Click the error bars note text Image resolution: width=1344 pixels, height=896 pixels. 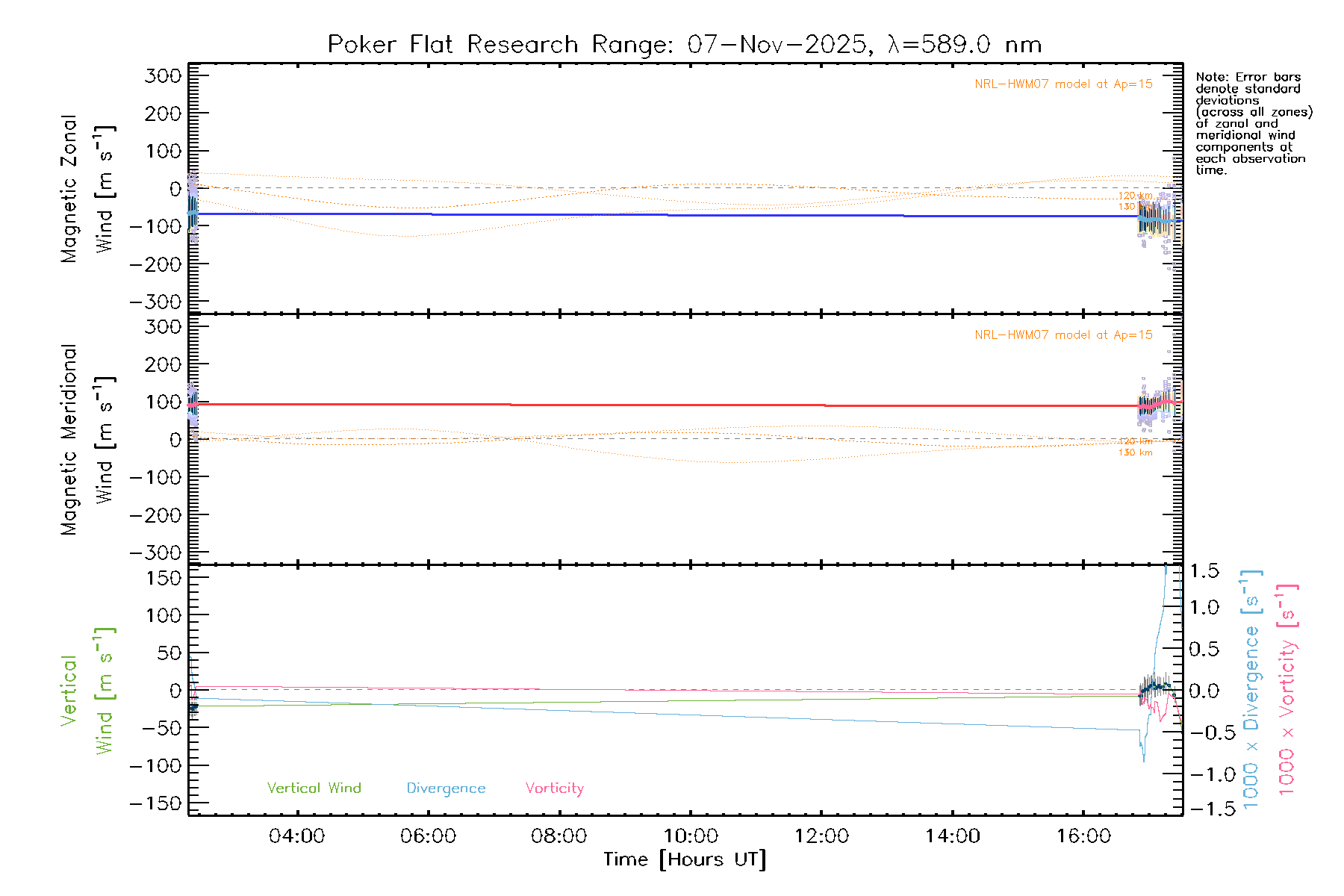pyautogui.click(x=1253, y=123)
